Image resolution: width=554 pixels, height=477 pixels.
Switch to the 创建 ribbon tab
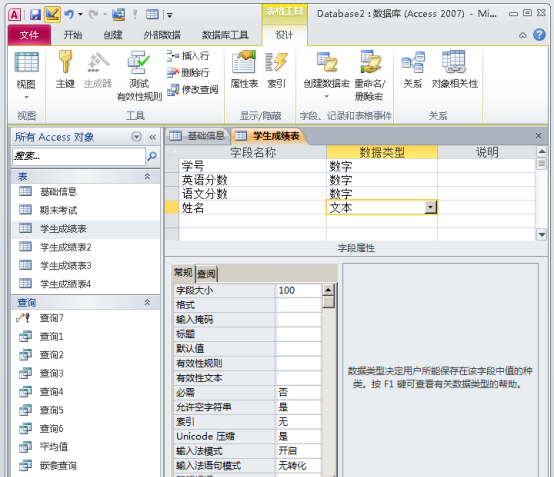tap(113, 35)
